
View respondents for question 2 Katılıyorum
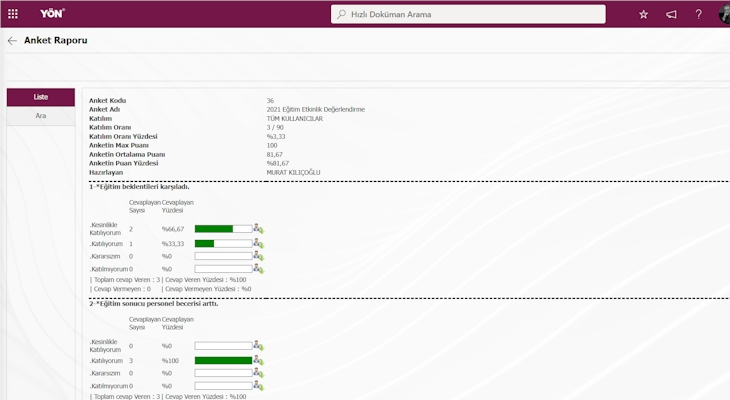click(258, 360)
